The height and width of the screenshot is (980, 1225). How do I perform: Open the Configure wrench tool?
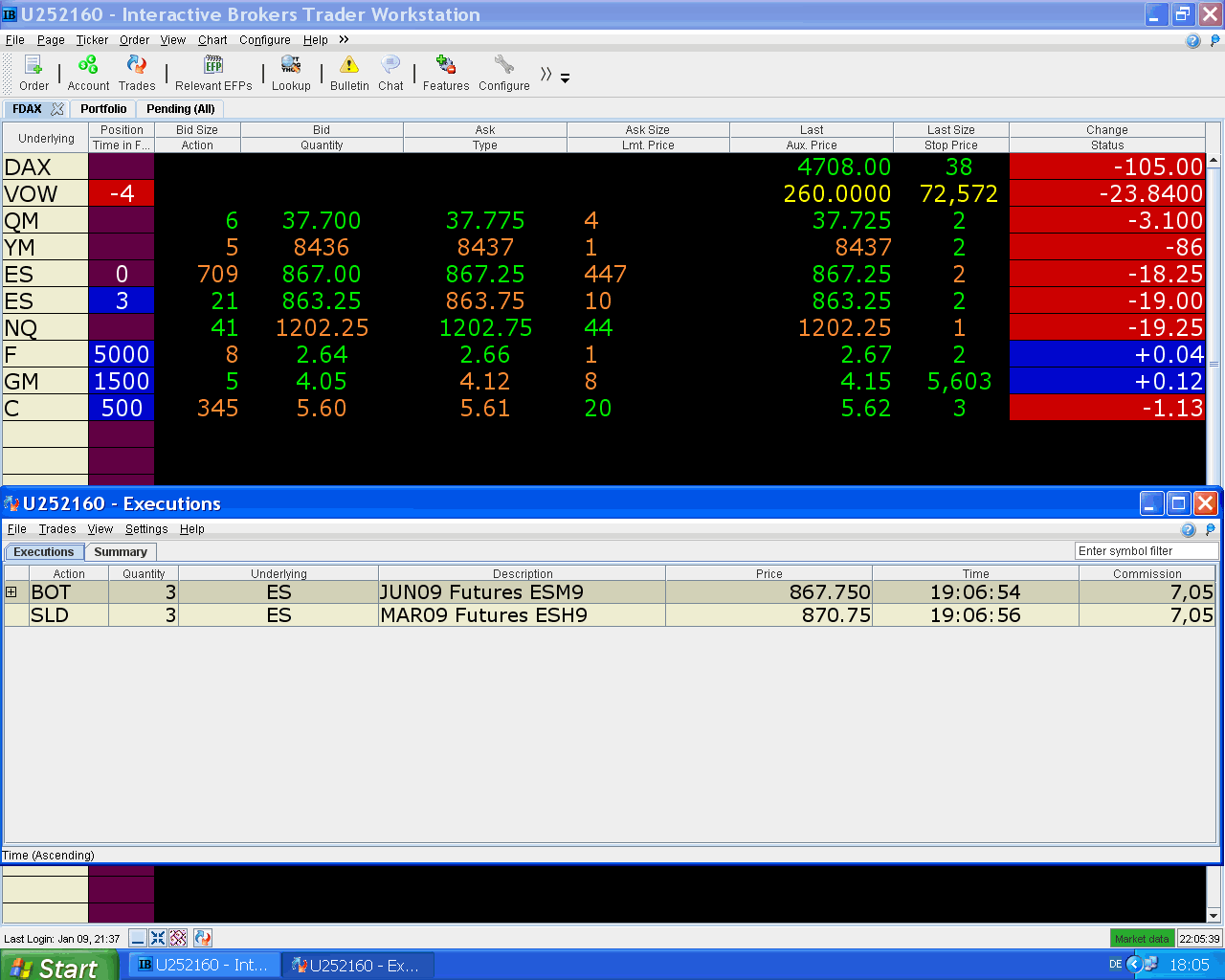tap(504, 73)
